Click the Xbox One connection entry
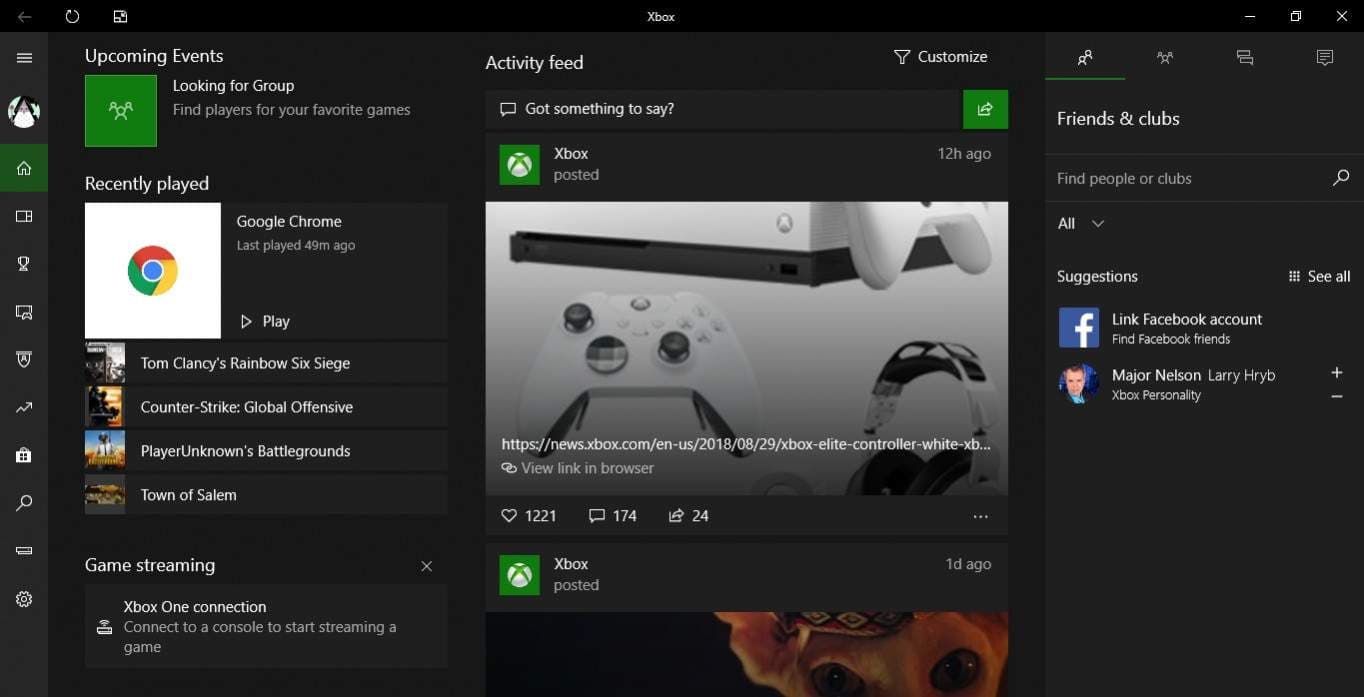 tap(266, 626)
